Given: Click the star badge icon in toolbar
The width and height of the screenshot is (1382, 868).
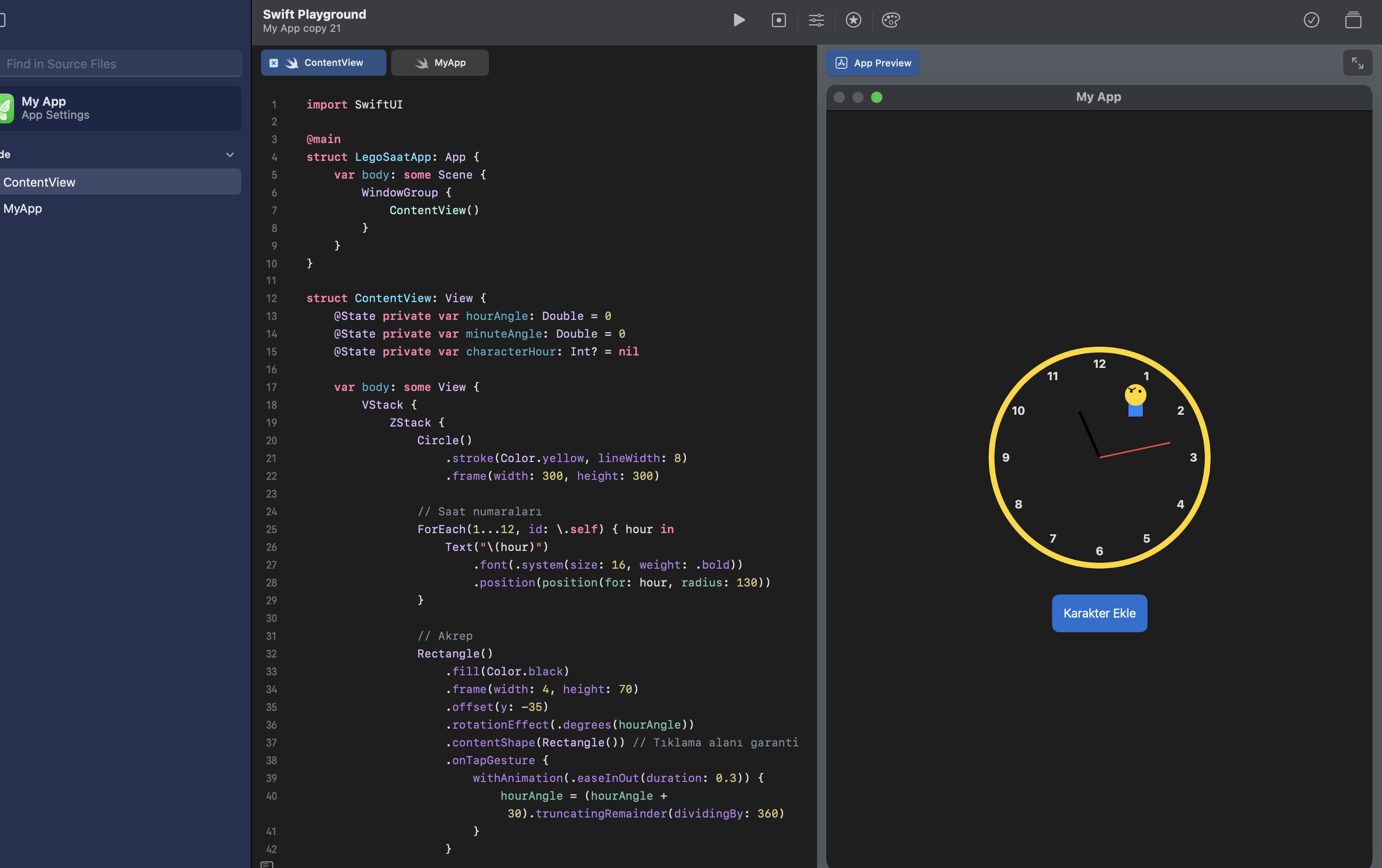Looking at the screenshot, I should pyautogui.click(x=853, y=20).
